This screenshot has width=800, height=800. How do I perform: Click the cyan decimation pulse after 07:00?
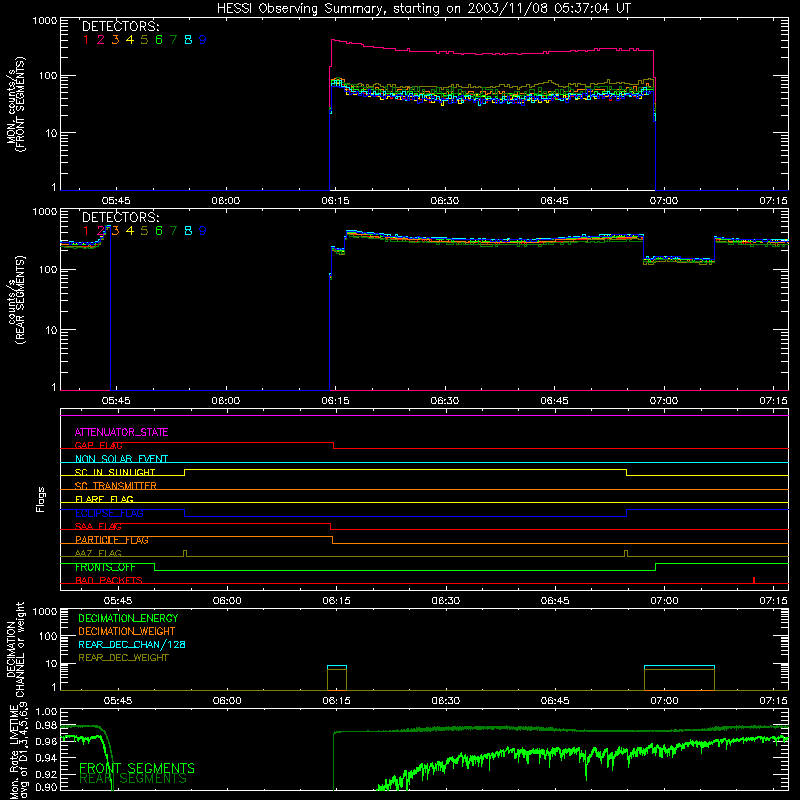click(679, 667)
